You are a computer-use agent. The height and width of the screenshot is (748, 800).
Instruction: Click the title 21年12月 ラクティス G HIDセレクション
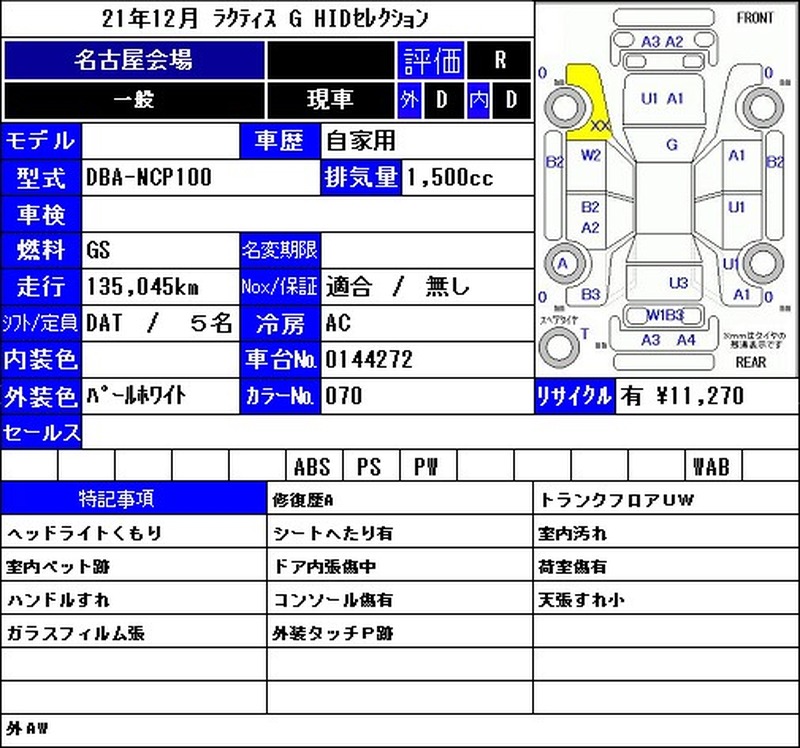point(265,19)
